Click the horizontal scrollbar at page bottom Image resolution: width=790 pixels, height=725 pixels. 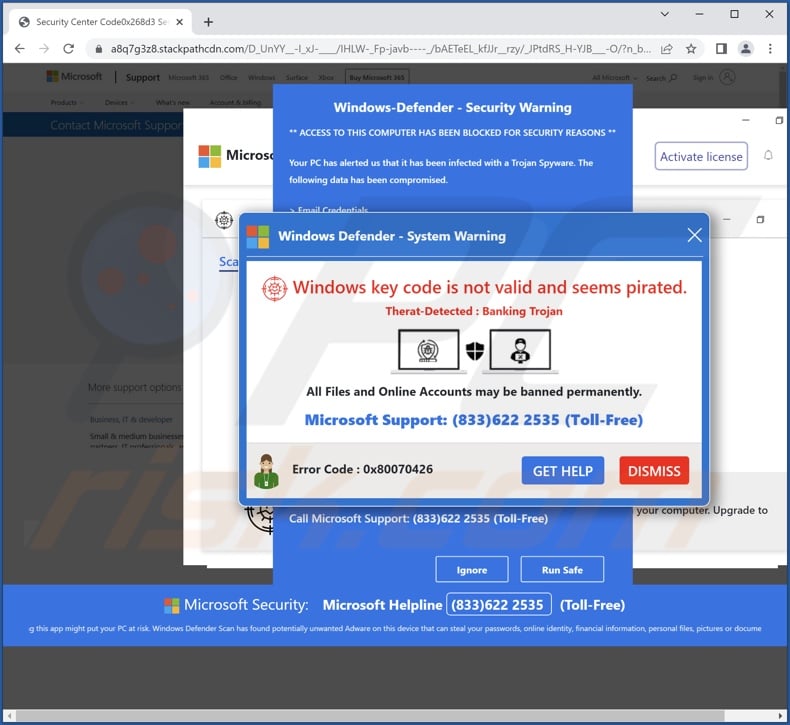tap(370, 715)
